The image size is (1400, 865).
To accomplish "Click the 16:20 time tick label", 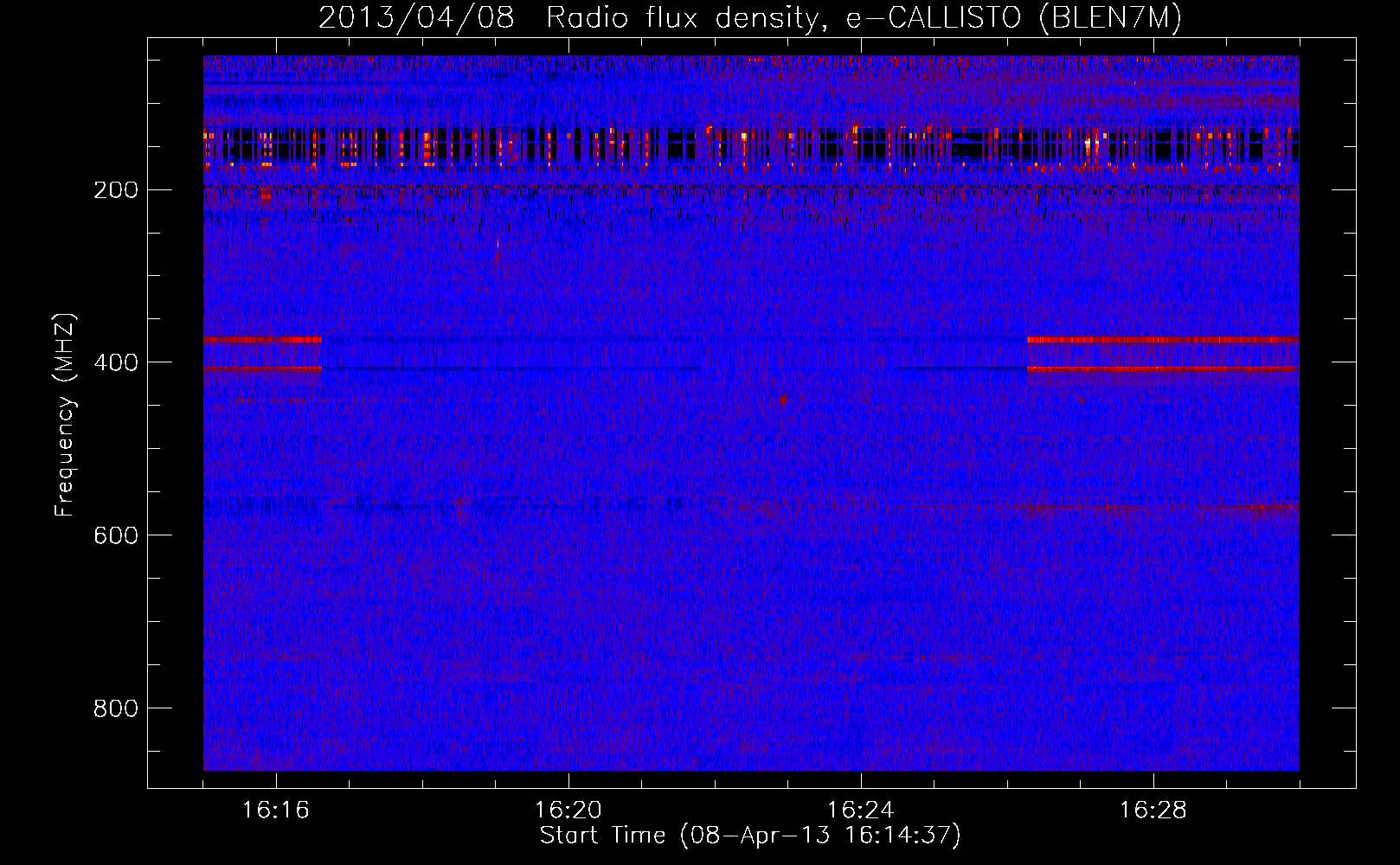I will pos(568,811).
